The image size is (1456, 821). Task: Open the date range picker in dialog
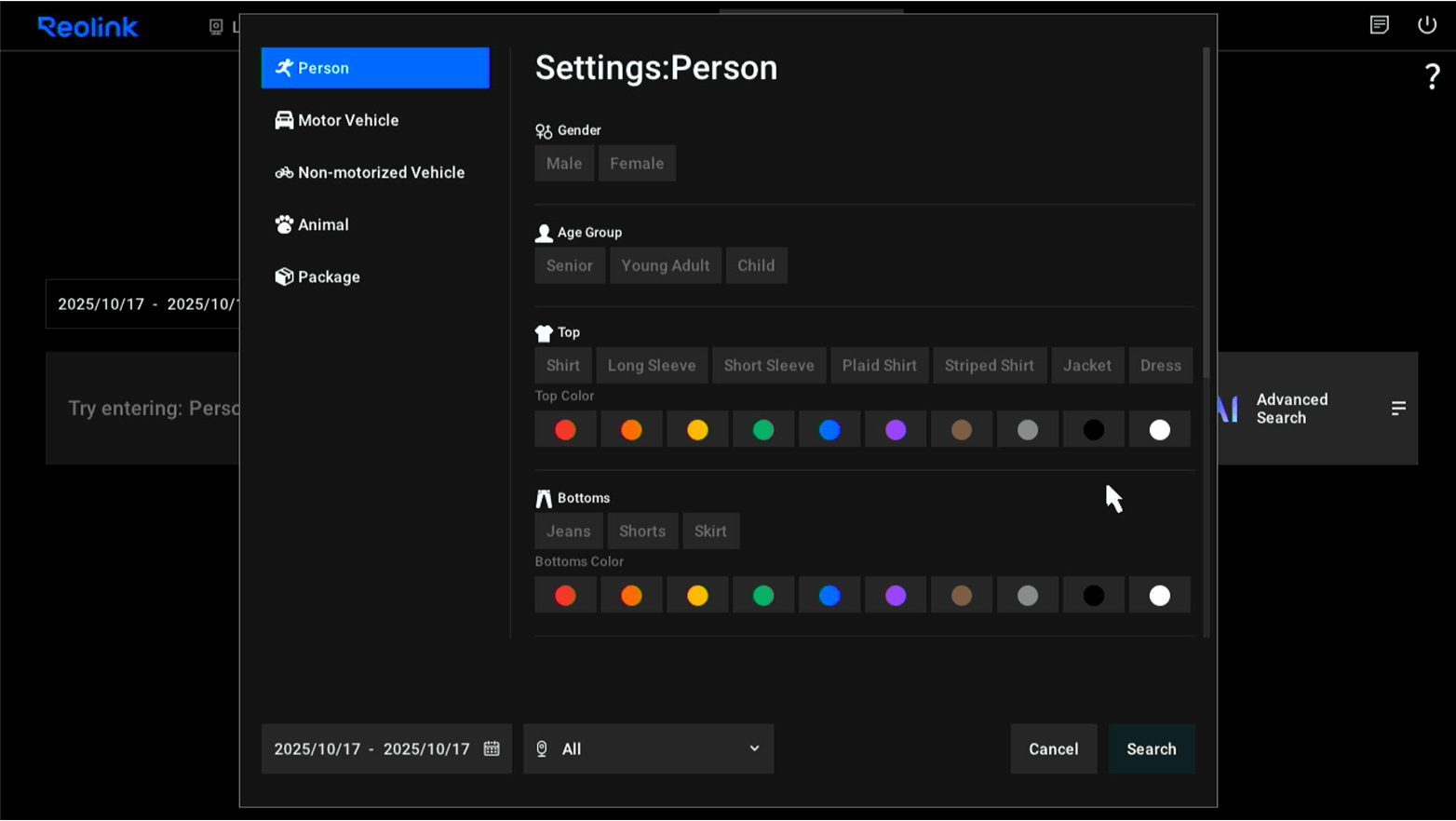(x=372, y=749)
